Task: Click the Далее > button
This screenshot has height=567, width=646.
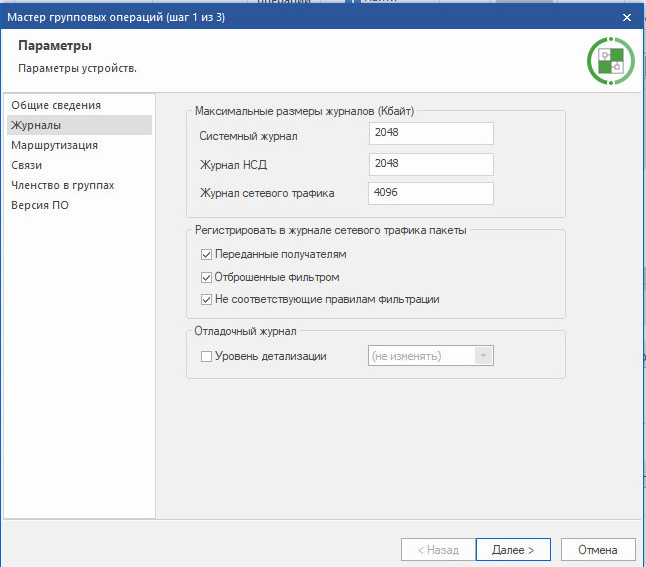Action: pos(513,550)
